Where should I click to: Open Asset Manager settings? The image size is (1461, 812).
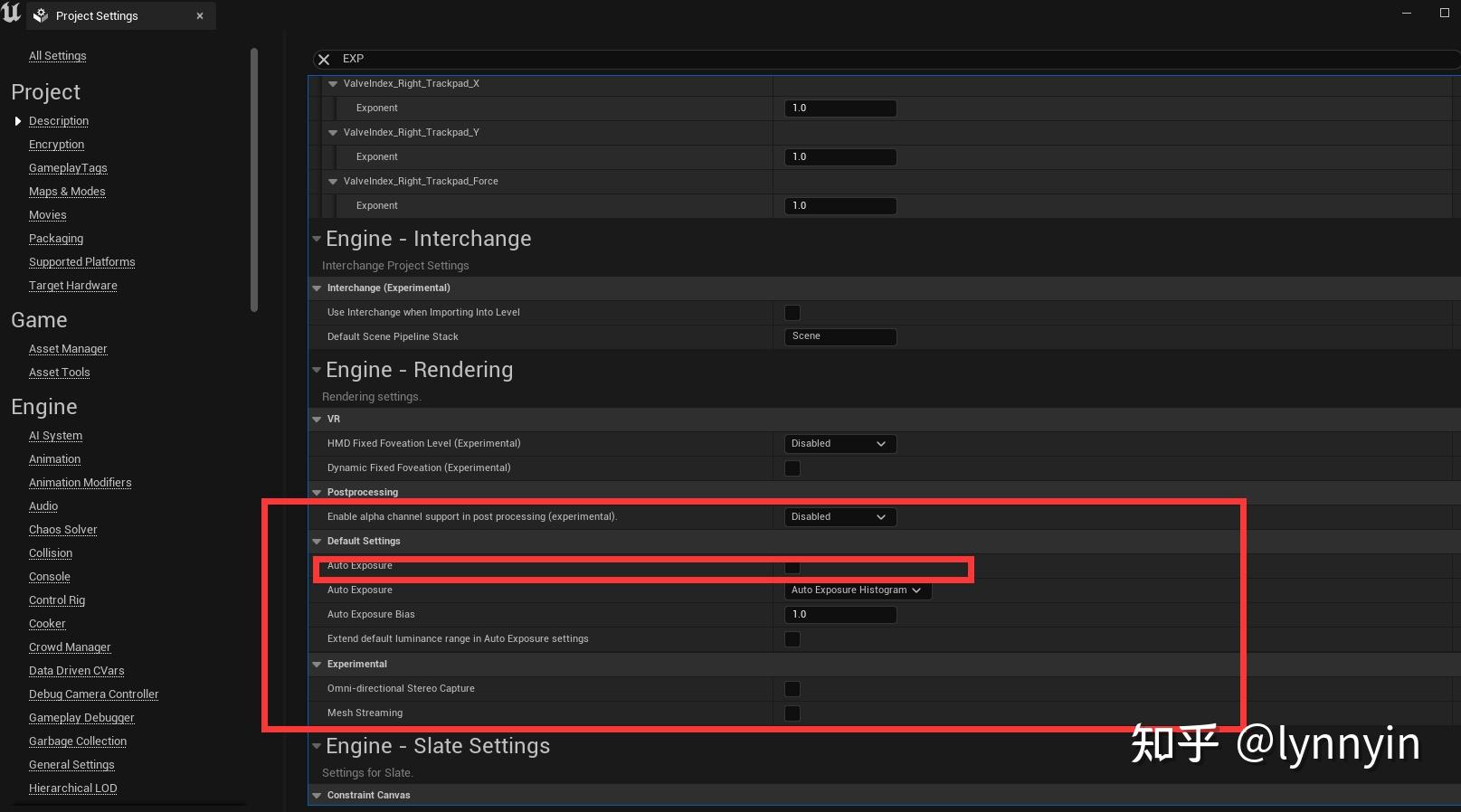point(68,349)
